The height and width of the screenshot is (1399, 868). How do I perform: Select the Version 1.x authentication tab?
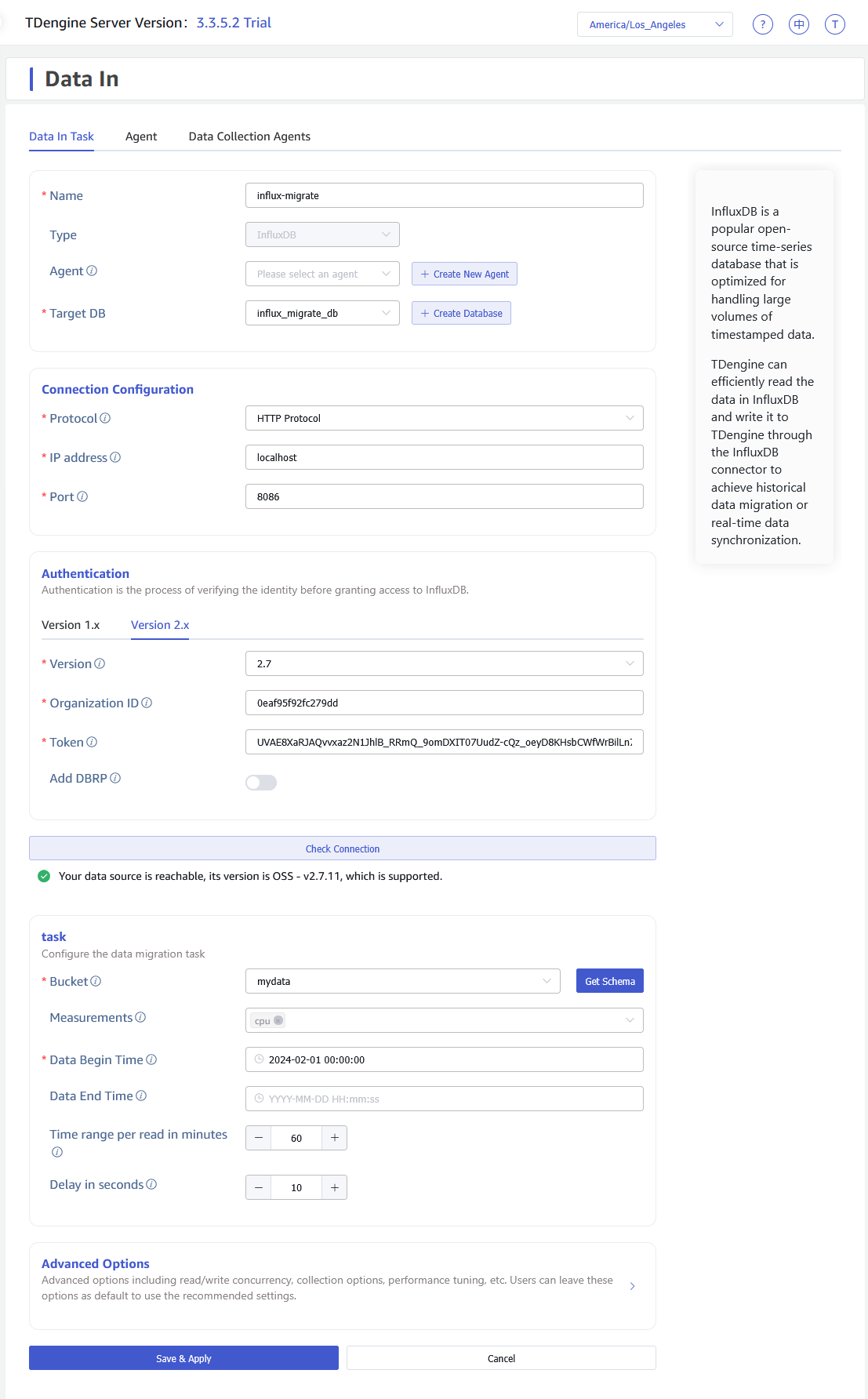[71, 625]
